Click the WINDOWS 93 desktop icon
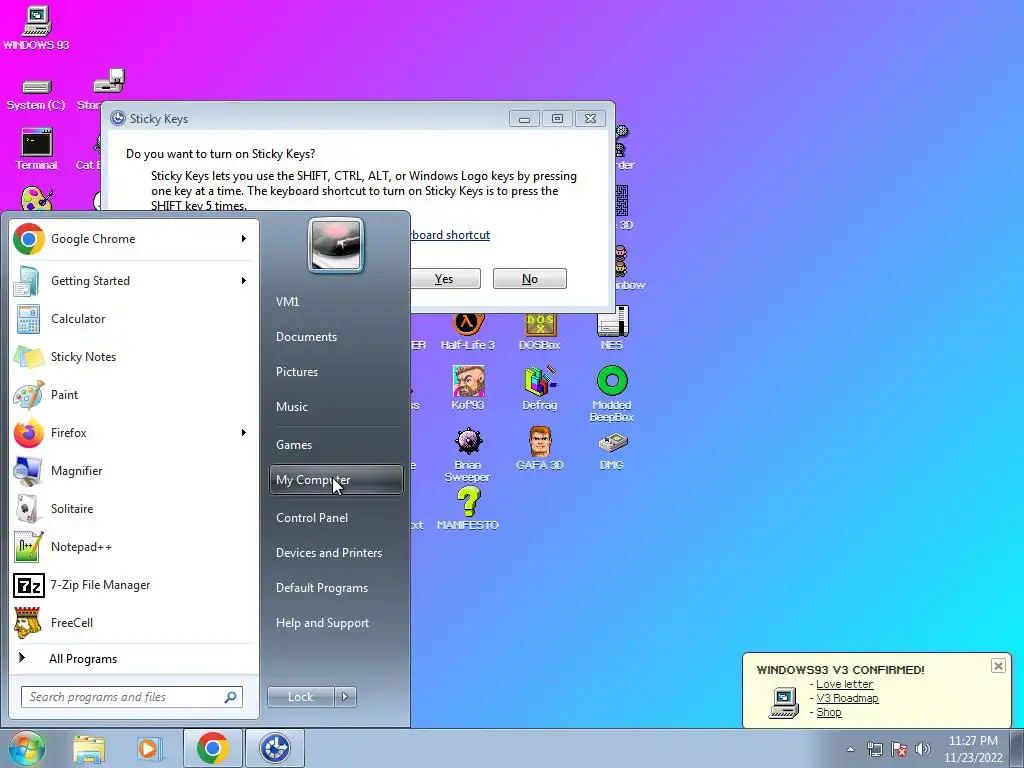The image size is (1024, 768). pos(36,29)
